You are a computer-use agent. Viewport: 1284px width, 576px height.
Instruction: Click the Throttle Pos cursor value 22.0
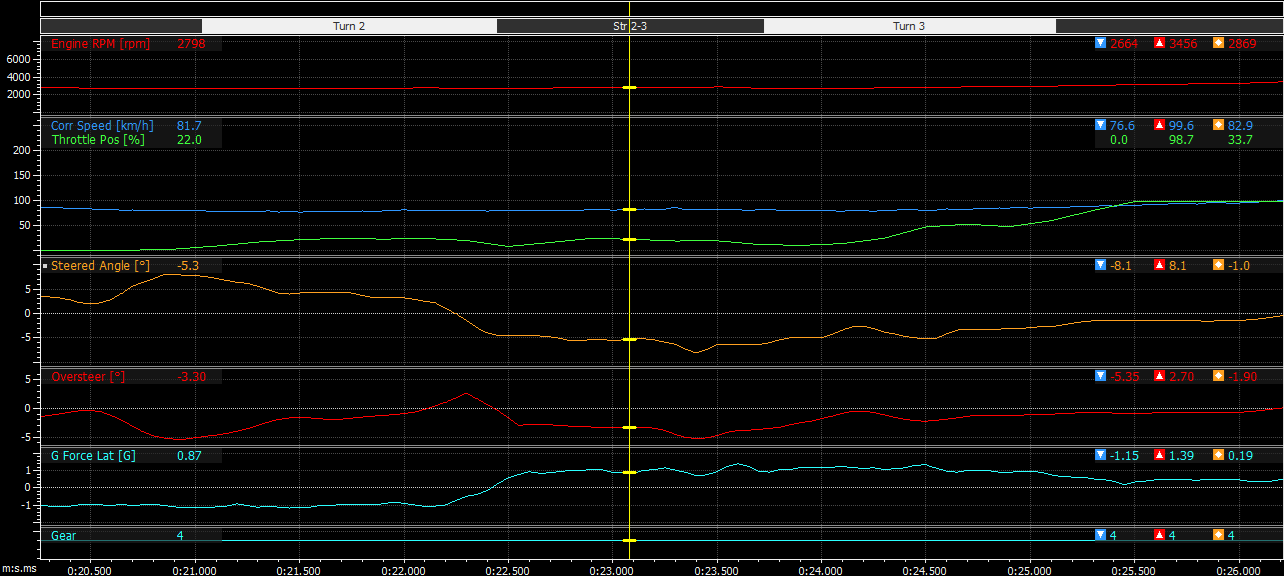[x=189, y=140]
